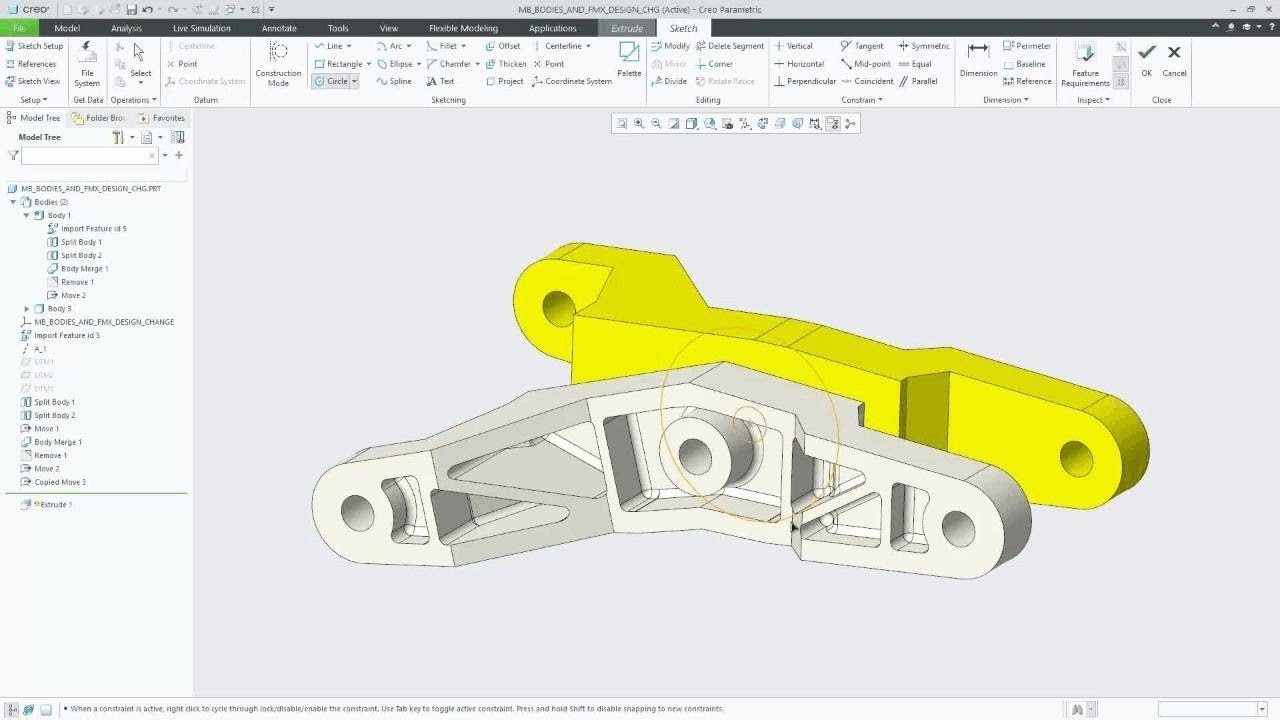This screenshot has width=1280, height=720.
Task: Open Sketch Setup
Action: click(34, 46)
